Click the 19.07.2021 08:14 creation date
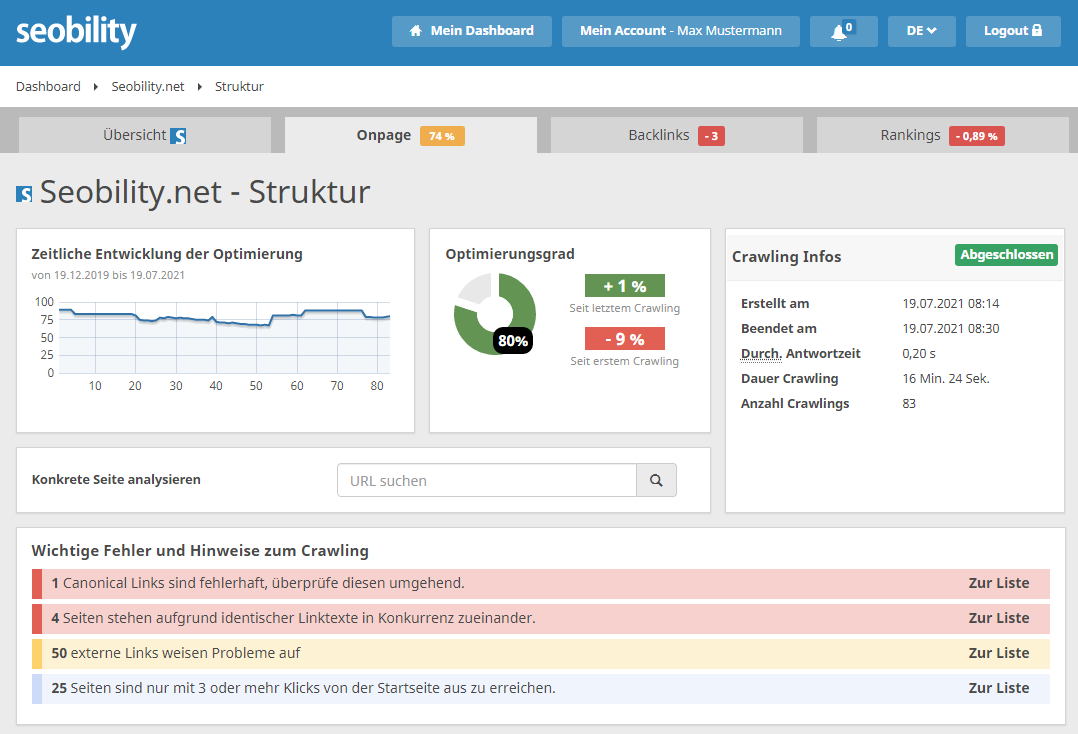1078x734 pixels. coord(951,304)
